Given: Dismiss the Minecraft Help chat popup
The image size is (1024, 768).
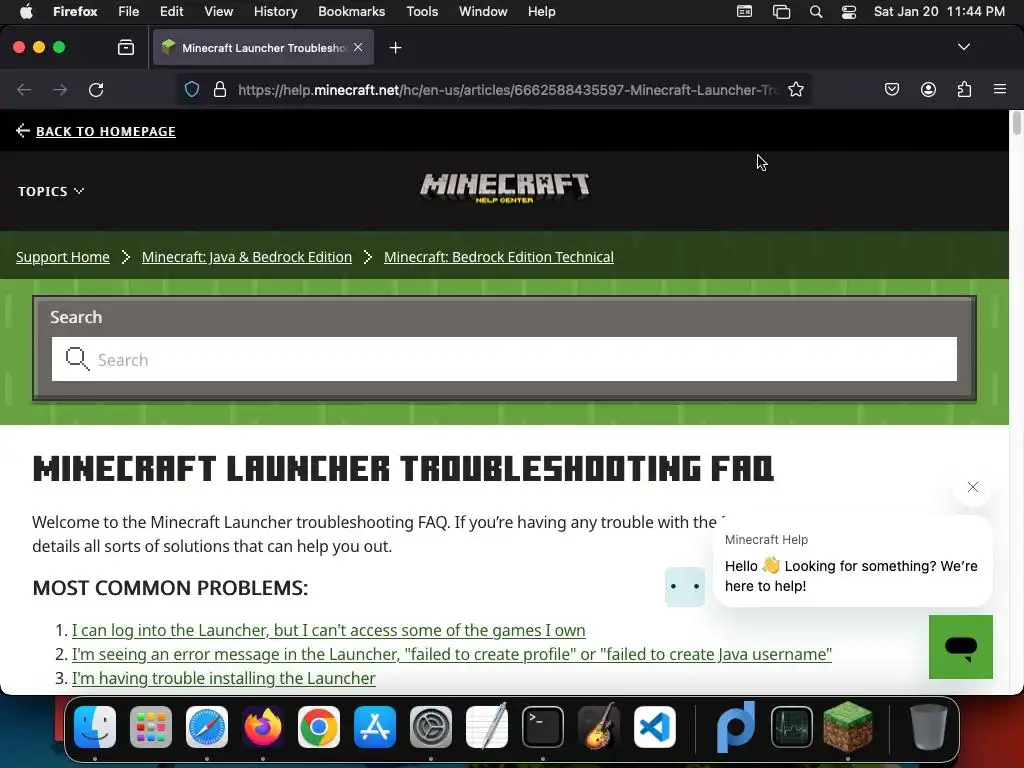Looking at the screenshot, I should pyautogui.click(x=973, y=487).
